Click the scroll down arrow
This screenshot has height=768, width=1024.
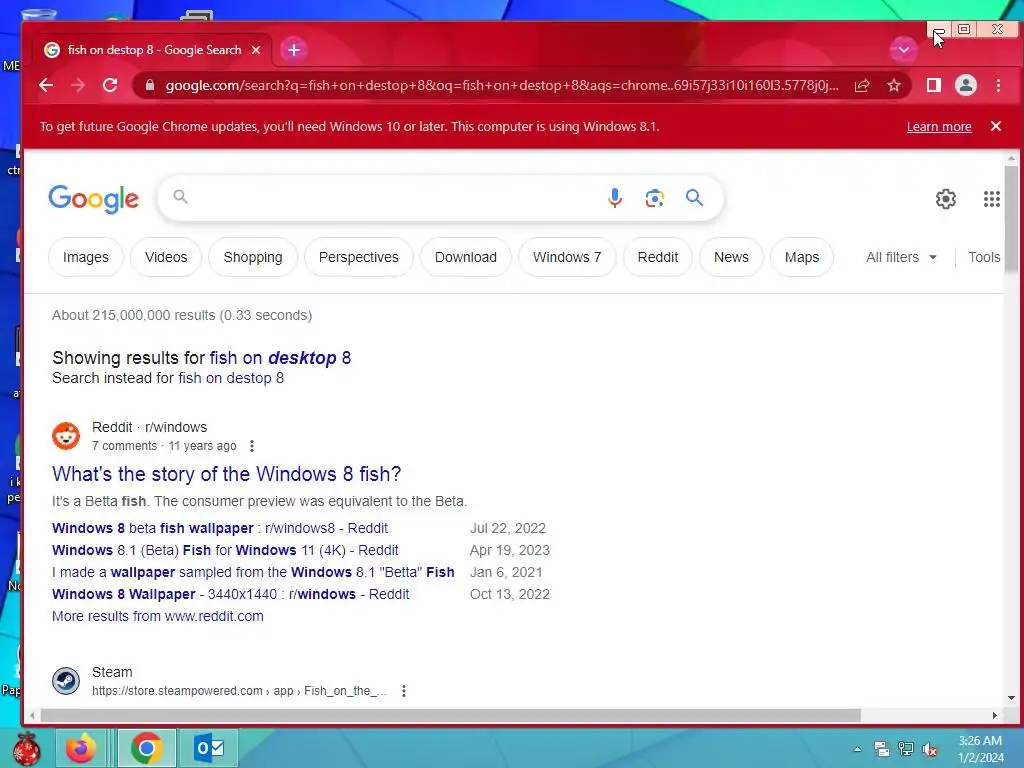pos(1011,698)
